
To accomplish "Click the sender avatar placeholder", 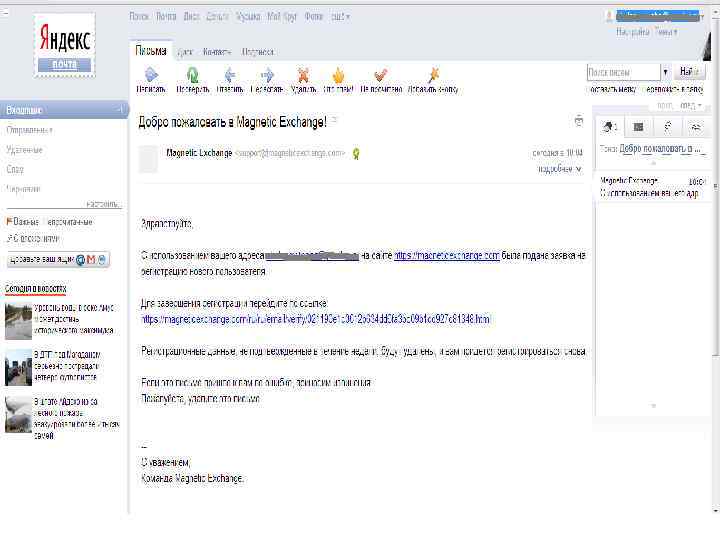I will (148, 158).
